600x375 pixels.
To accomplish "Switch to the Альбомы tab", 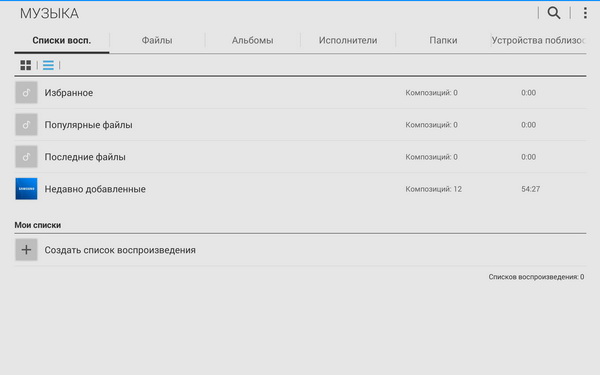I will pos(253,40).
